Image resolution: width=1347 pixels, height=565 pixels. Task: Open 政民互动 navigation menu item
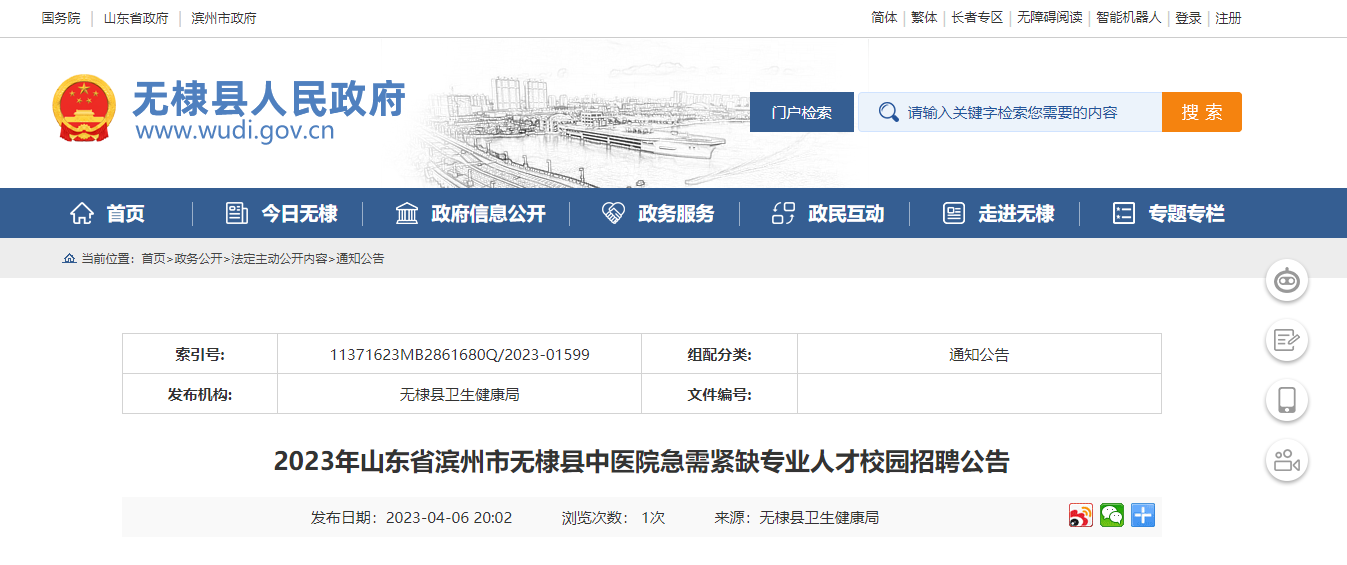pos(846,213)
